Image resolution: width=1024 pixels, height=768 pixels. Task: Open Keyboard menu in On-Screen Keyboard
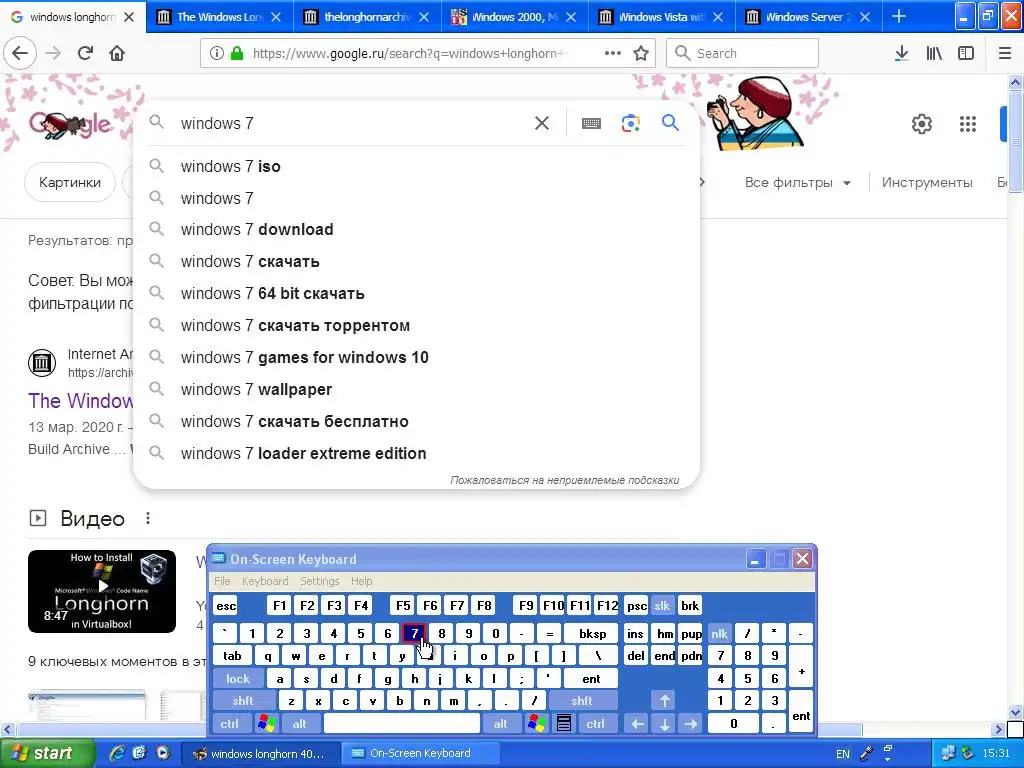point(264,581)
